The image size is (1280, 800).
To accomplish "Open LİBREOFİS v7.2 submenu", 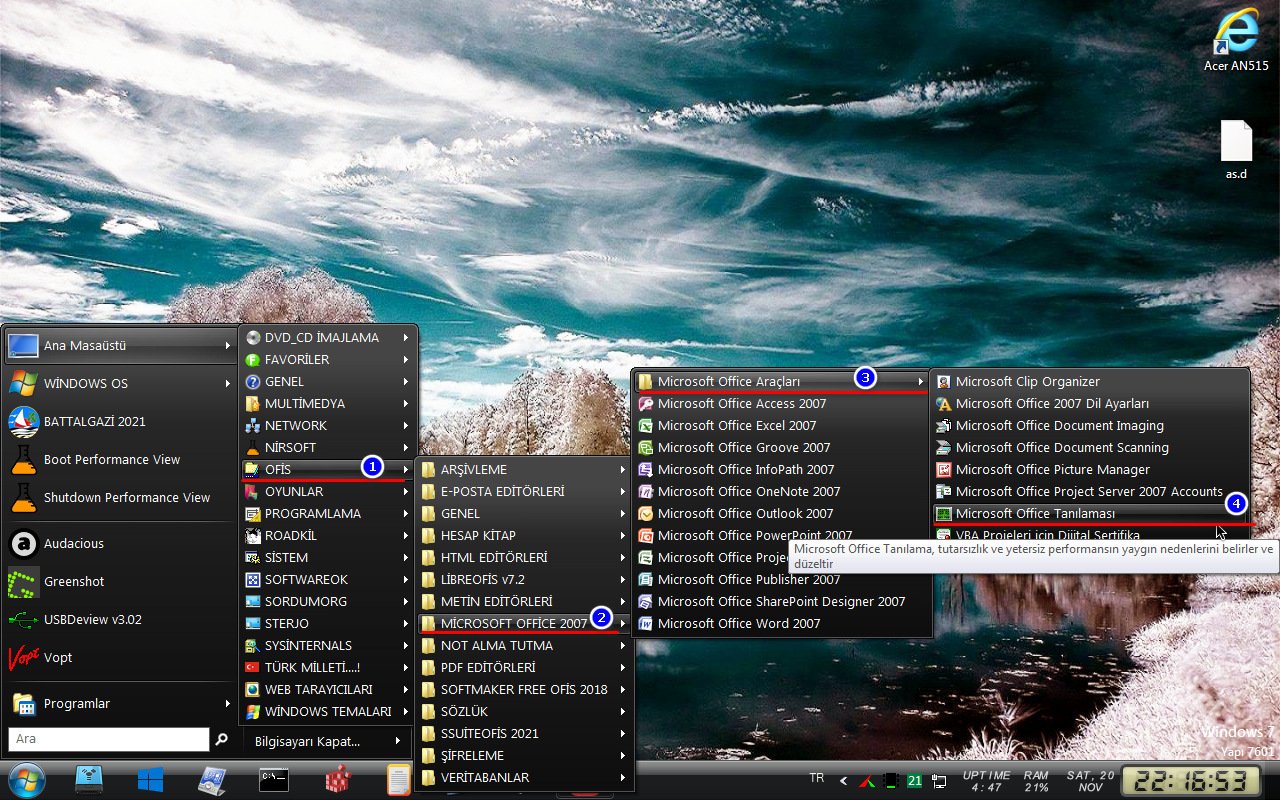I will coord(525,579).
